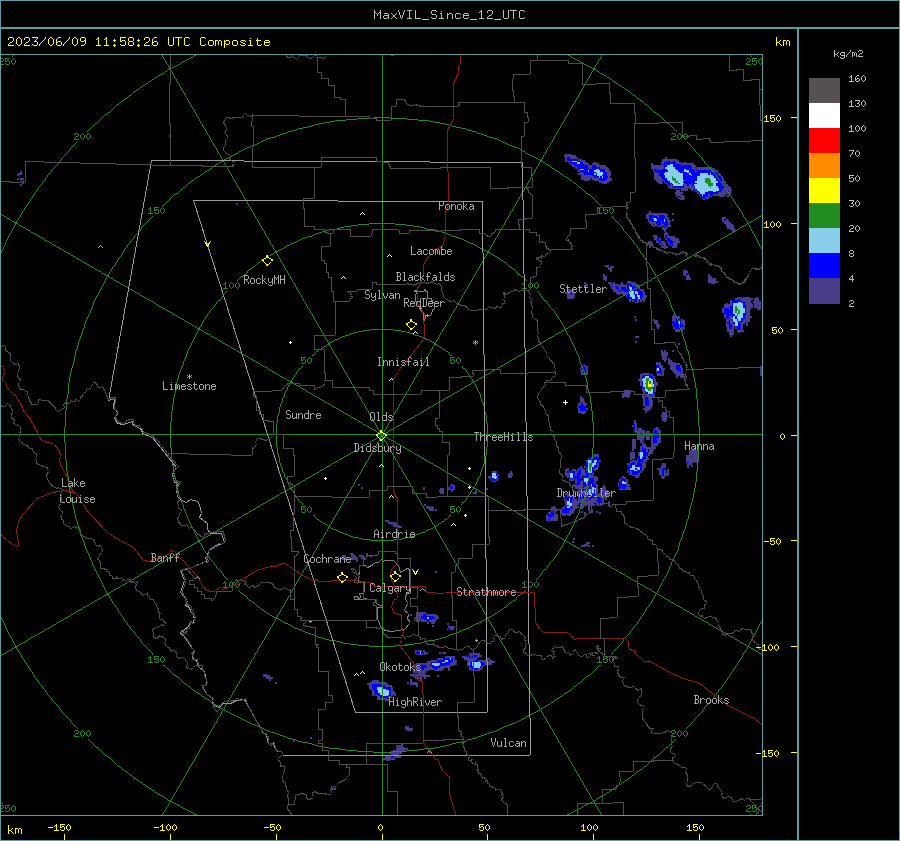Select the yellow diamond marker above Calgary label
Viewport: 900px width, 841px height.
pos(395,576)
